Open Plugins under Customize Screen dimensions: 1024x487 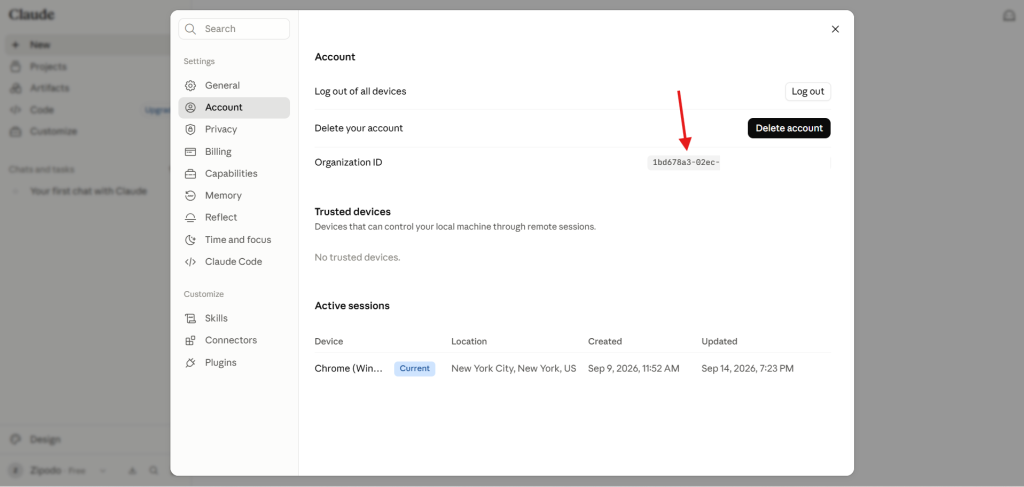234,362
